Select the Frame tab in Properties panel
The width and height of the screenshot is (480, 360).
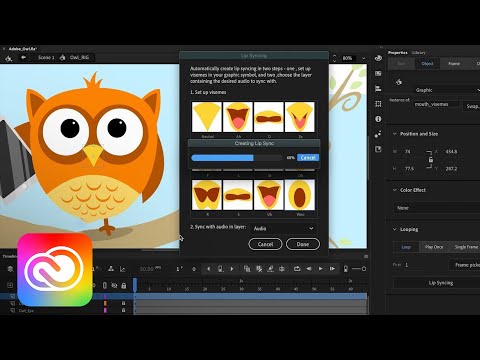pyautogui.click(x=454, y=63)
